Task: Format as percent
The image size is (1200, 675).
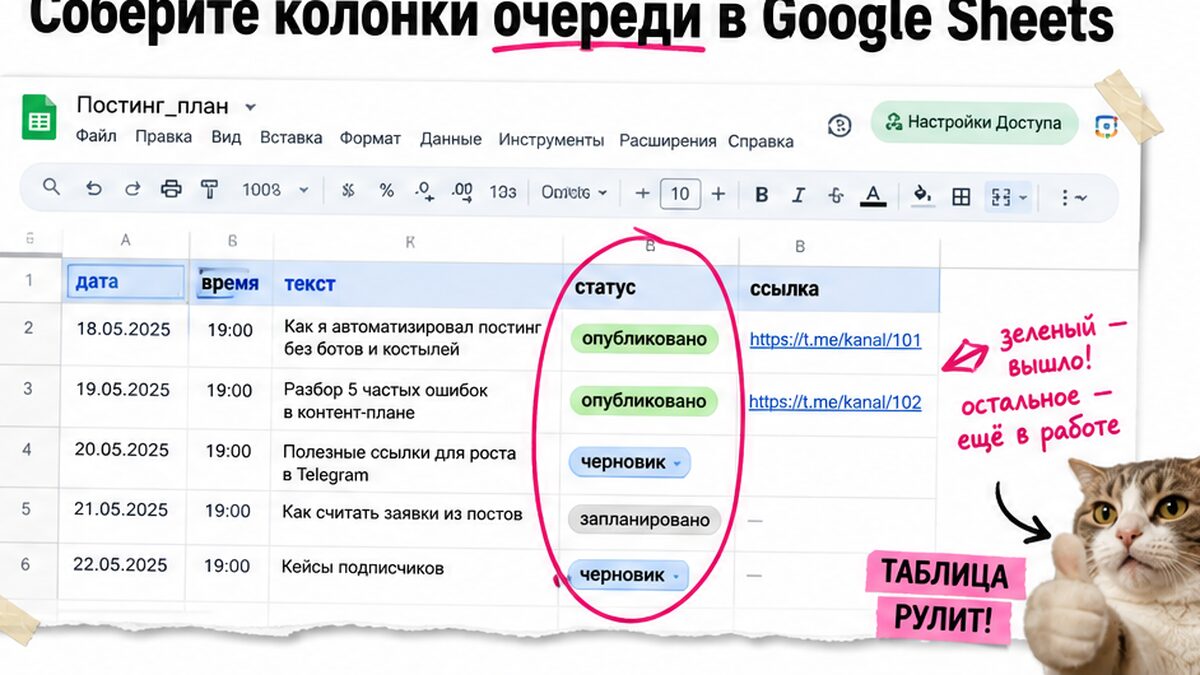Action: point(386,190)
